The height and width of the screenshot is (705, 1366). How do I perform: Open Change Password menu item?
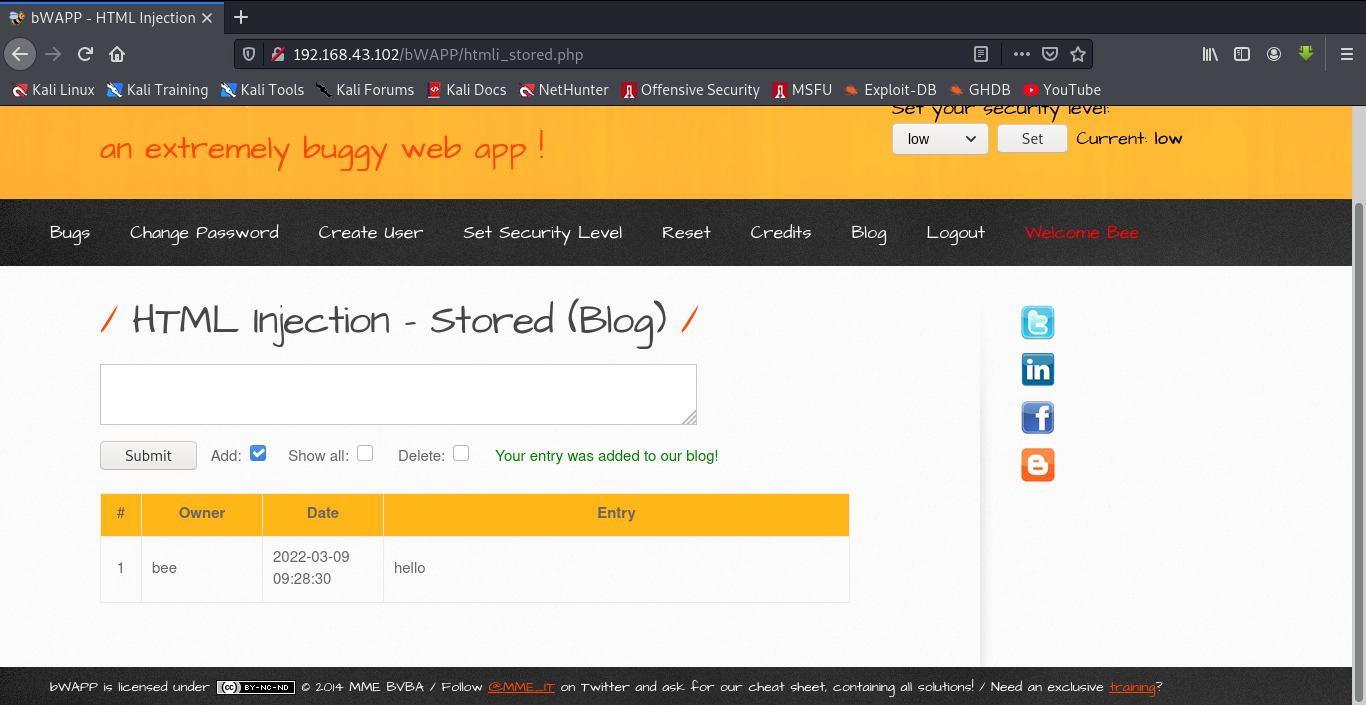click(x=204, y=232)
